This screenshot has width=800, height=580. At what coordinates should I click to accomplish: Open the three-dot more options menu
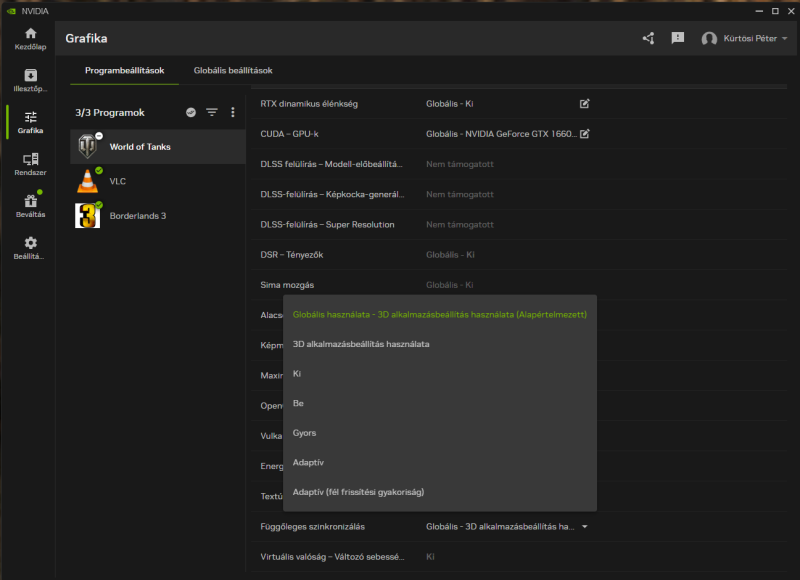[233, 112]
